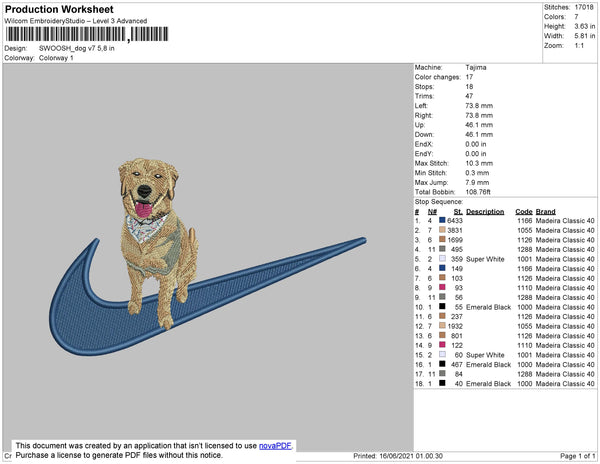The height and width of the screenshot is (464, 600).
Task: Click stitch count '6433' in row 1
Action: pyautogui.click(x=455, y=221)
